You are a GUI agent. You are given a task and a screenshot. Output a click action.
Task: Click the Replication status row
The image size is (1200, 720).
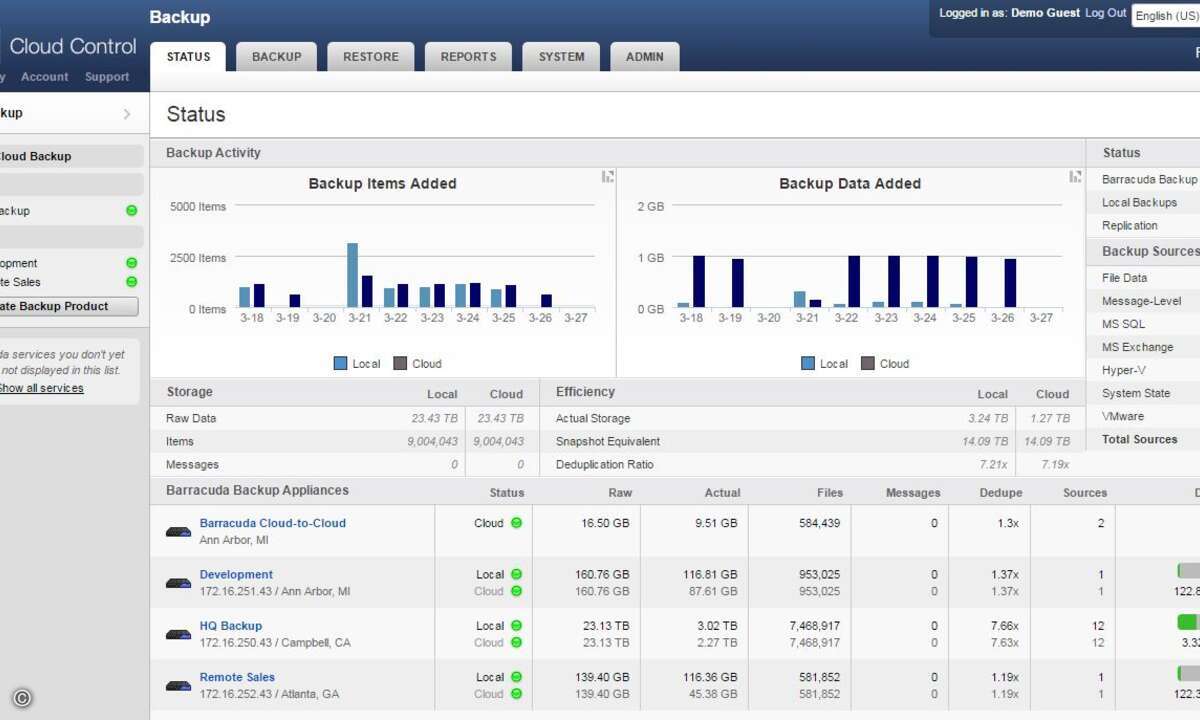point(1143,225)
